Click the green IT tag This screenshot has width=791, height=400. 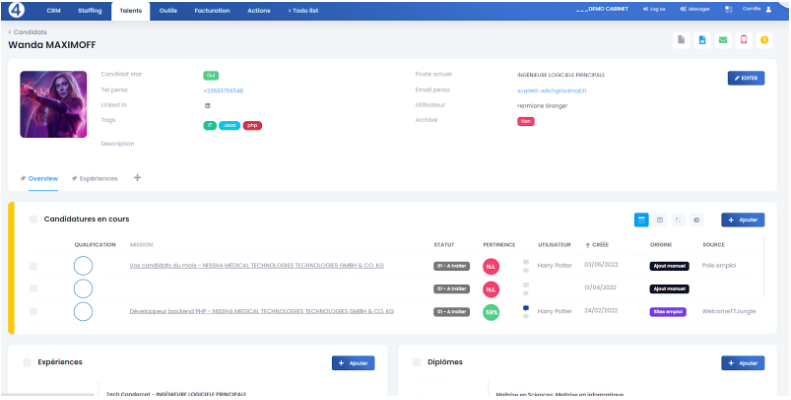coord(210,125)
